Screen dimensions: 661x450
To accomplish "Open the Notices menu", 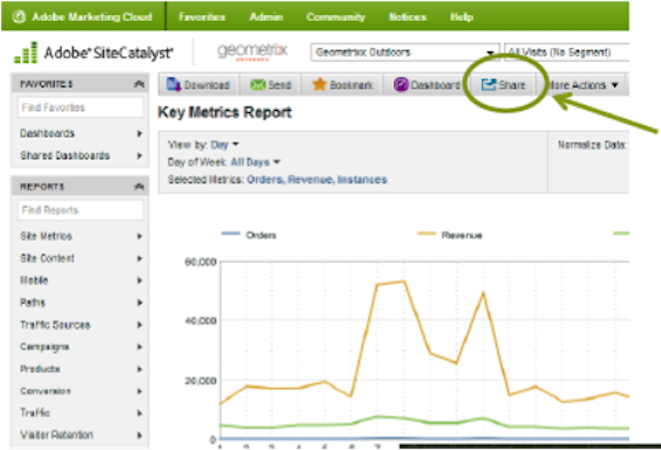I will (x=407, y=17).
